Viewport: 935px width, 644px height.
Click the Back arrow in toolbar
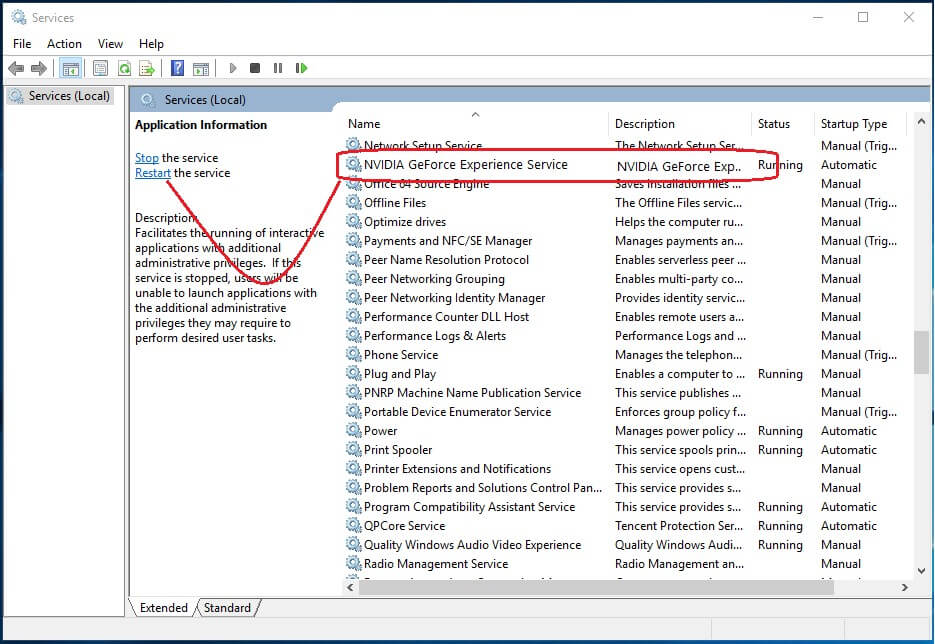[x=16, y=68]
